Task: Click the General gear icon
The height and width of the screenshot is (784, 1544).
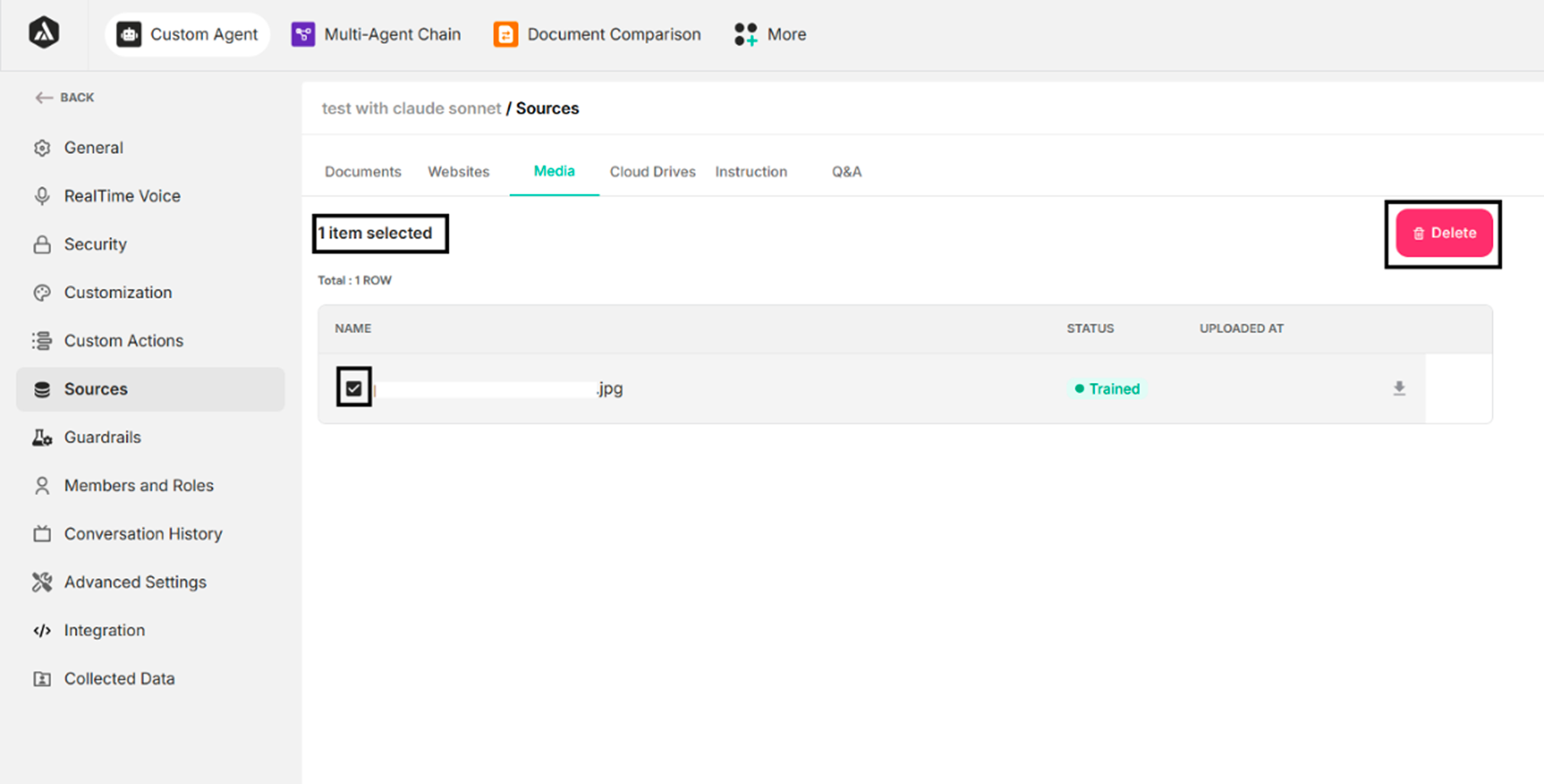Action: (42, 148)
